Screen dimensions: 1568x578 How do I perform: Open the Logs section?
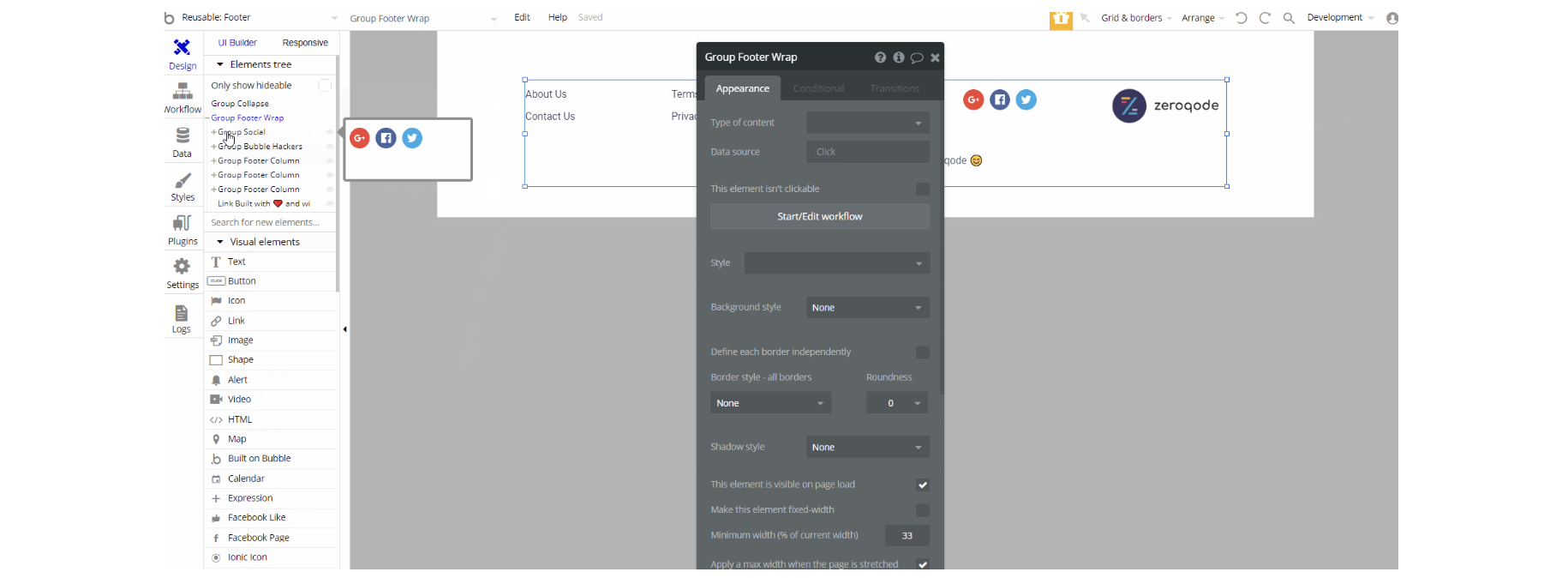[182, 319]
